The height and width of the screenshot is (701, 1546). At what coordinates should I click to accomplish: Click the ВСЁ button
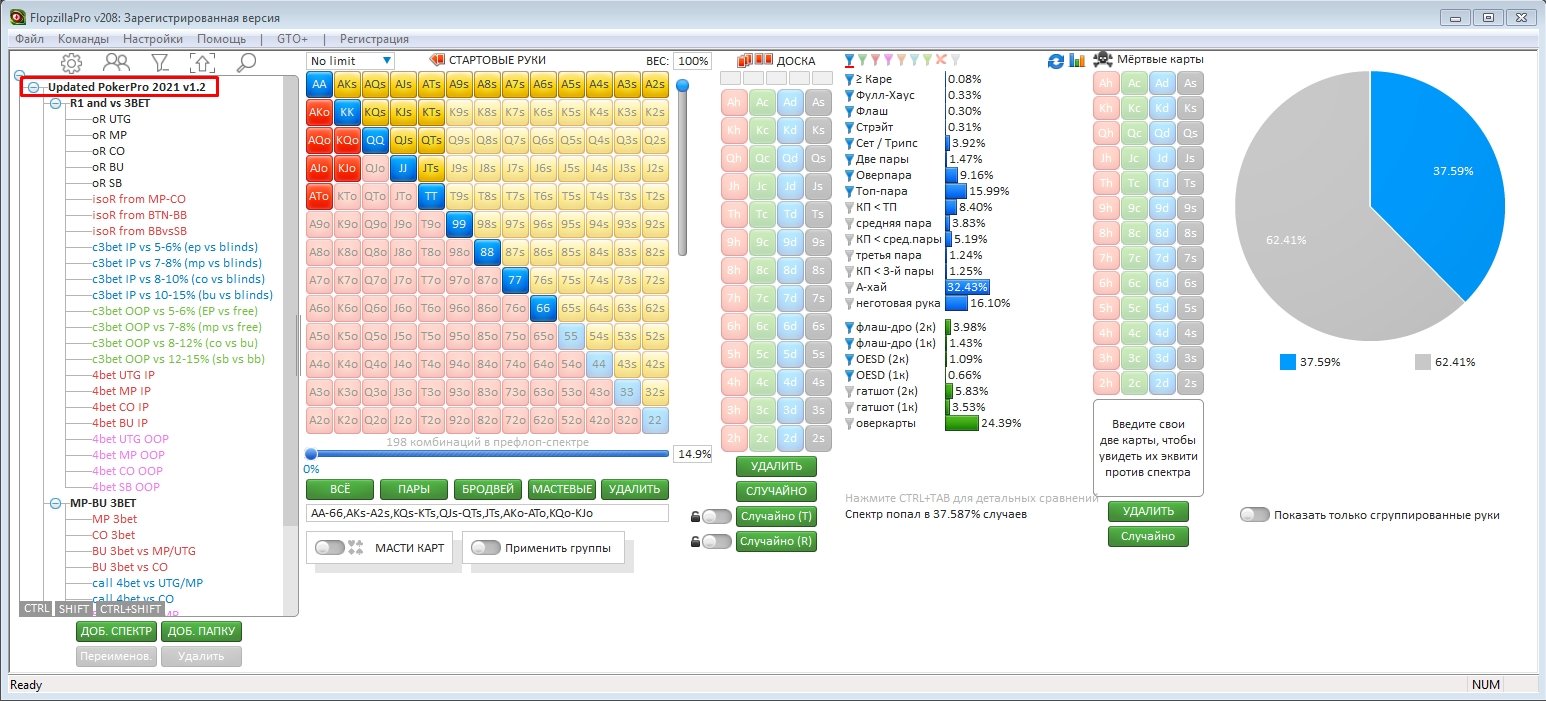pyautogui.click(x=340, y=489)
